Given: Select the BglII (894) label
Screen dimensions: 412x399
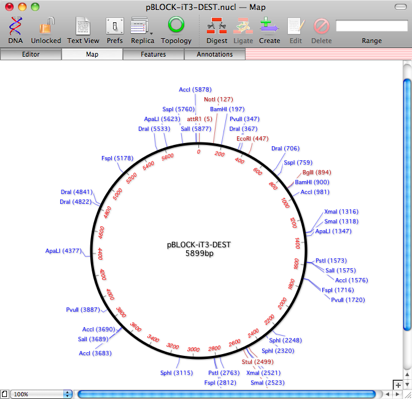Looking at the screenshot, I should click(317, 172).
